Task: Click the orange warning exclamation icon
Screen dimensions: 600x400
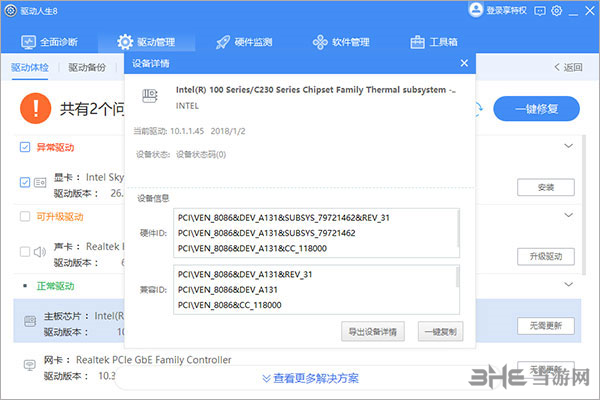Action: [x=35, y=109]
